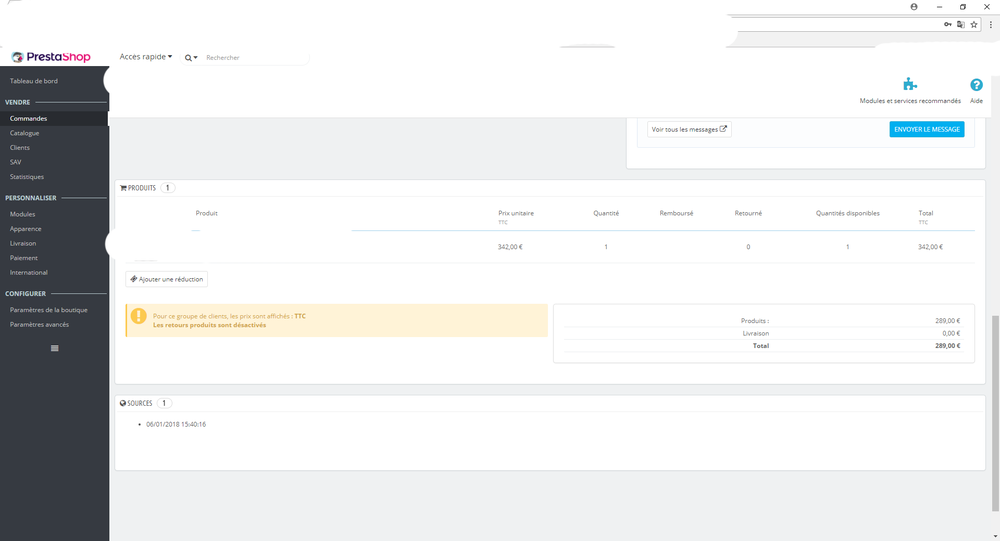The height and width of the screenshot is (541, 1000).
Task: Open the saved passwords key icon
Action: 948,24
